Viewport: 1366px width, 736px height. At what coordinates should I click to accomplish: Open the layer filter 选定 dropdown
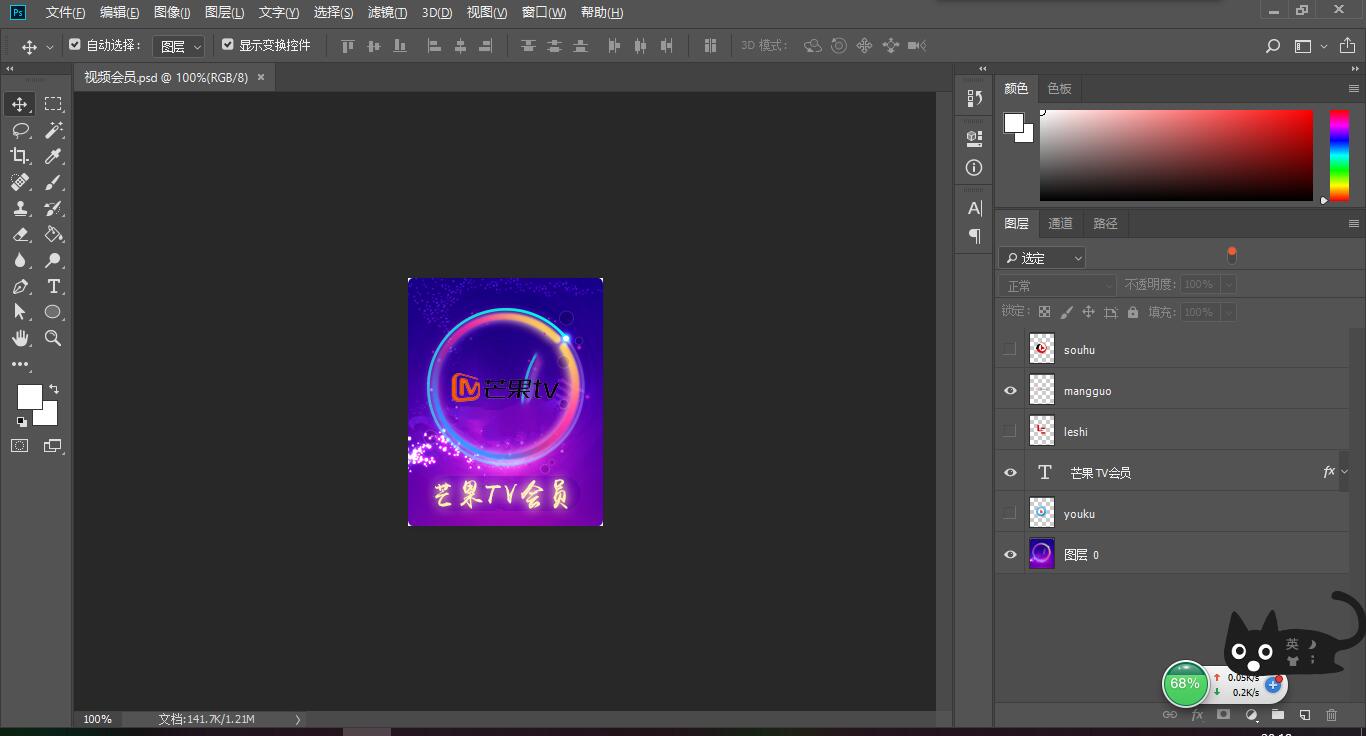pos(1042,258)
